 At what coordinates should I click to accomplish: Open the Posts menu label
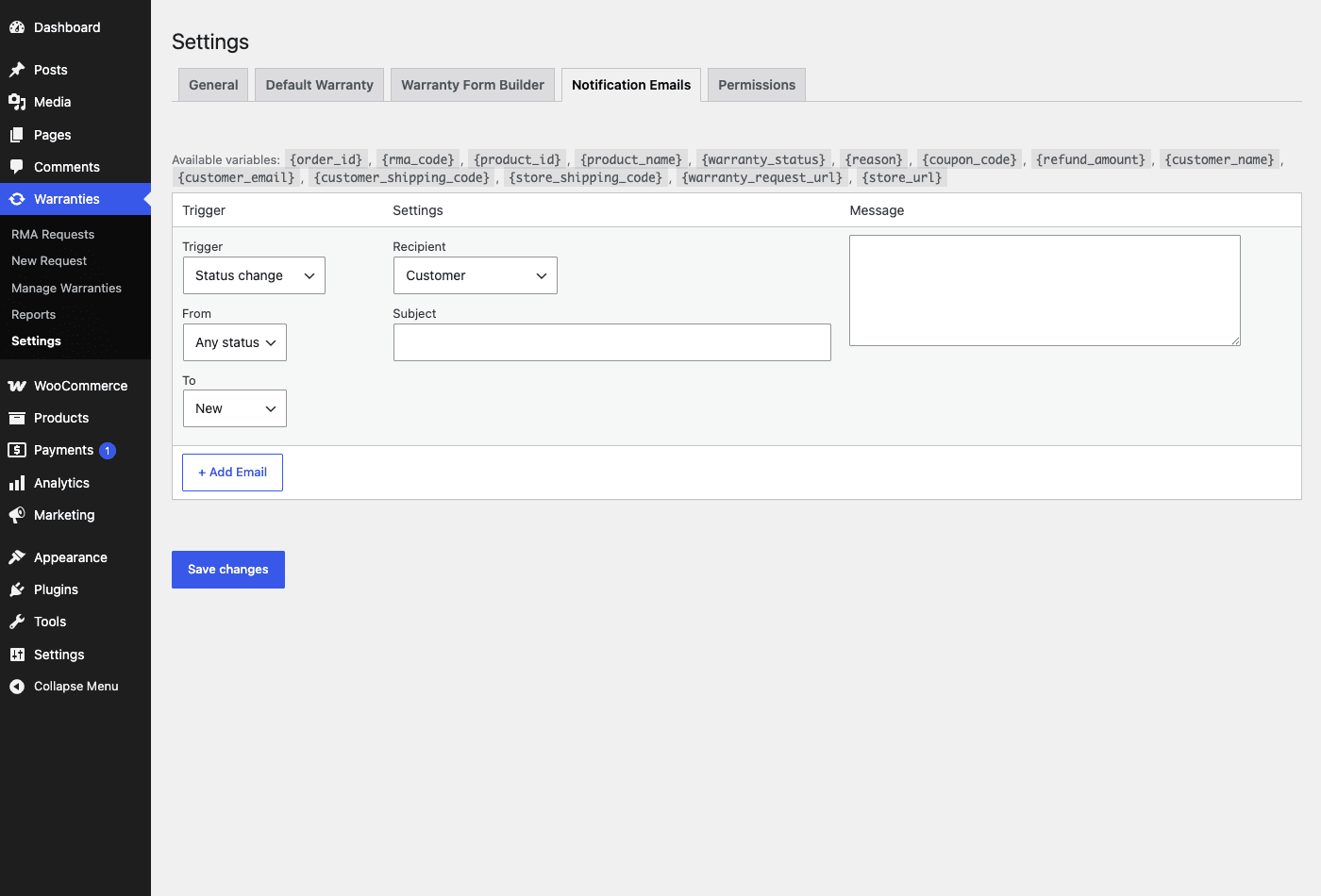tap(51, 70)
